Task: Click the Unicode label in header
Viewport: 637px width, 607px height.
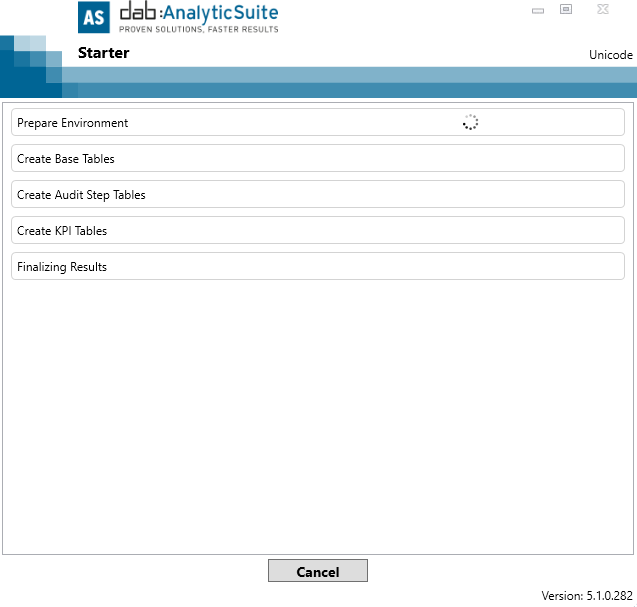Action: (610, 55)
